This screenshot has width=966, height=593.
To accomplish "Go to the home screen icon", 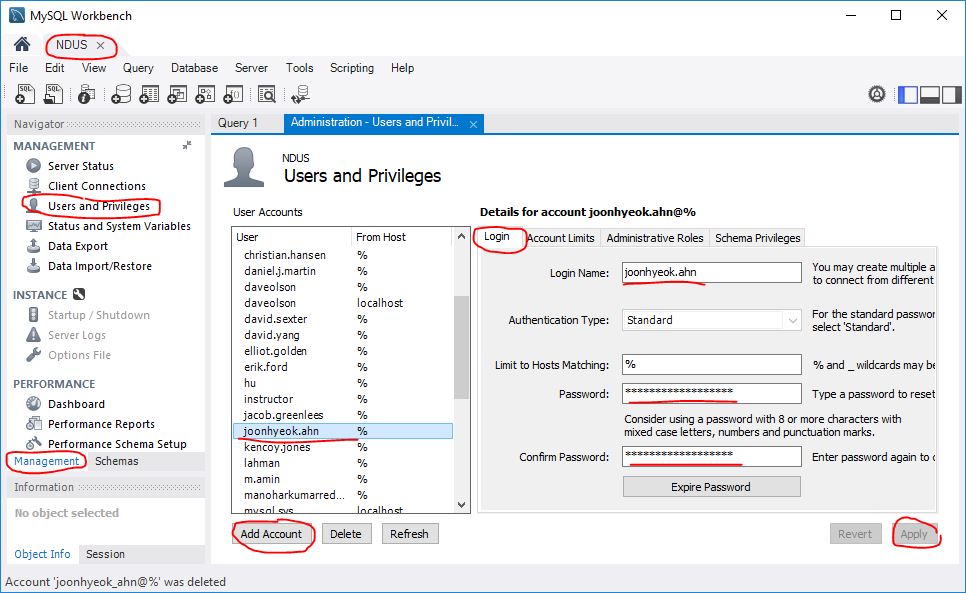I will tap(21, 45).
